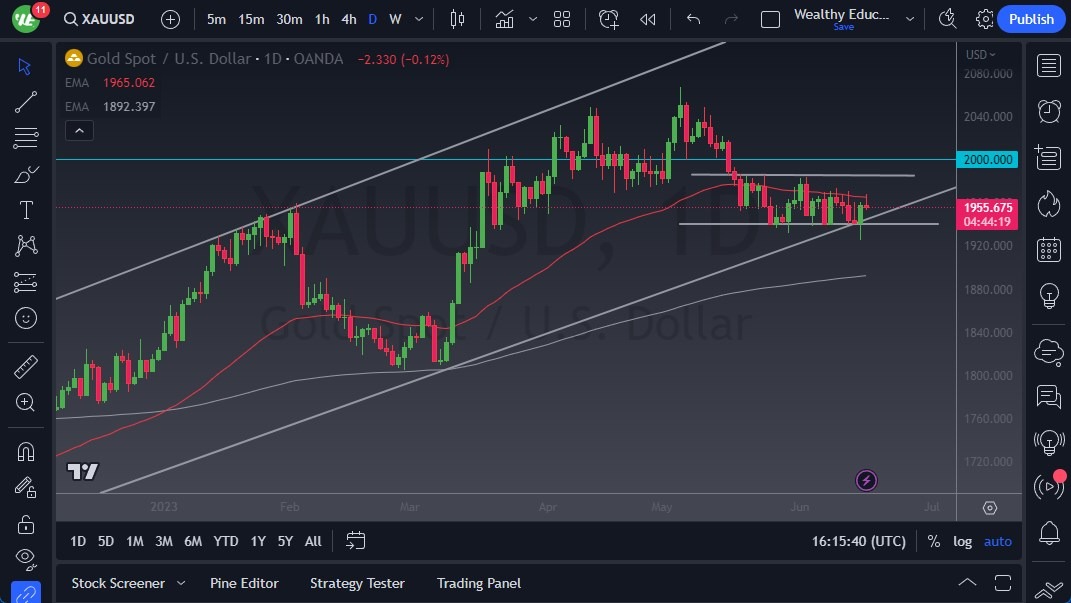Image resolution: width=1071 pixels, height=603 pixels.
Task: Select the 1D date range
Action: coord(78,541)
